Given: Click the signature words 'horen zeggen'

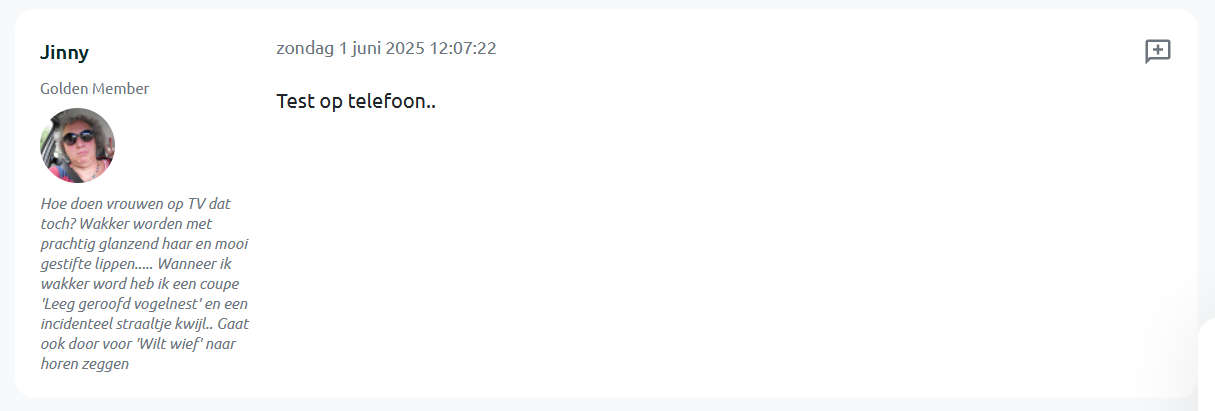Looking at the screenshot, I should [85, 364].
